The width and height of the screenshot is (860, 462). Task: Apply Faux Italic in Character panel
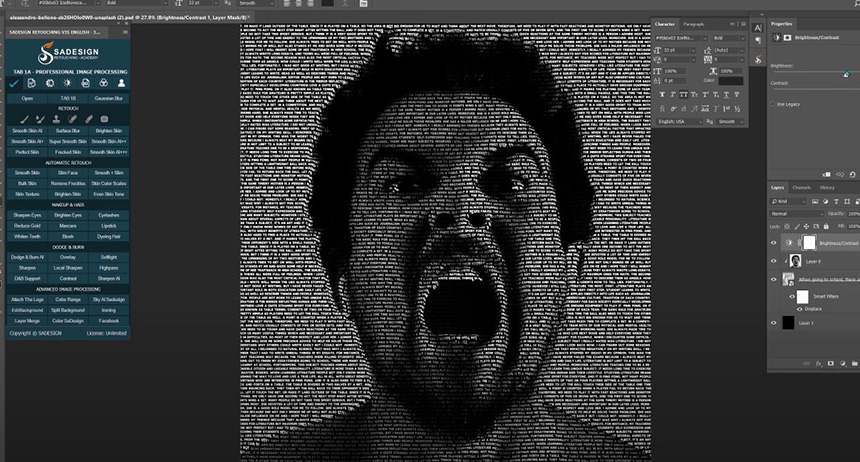point(673,95)
